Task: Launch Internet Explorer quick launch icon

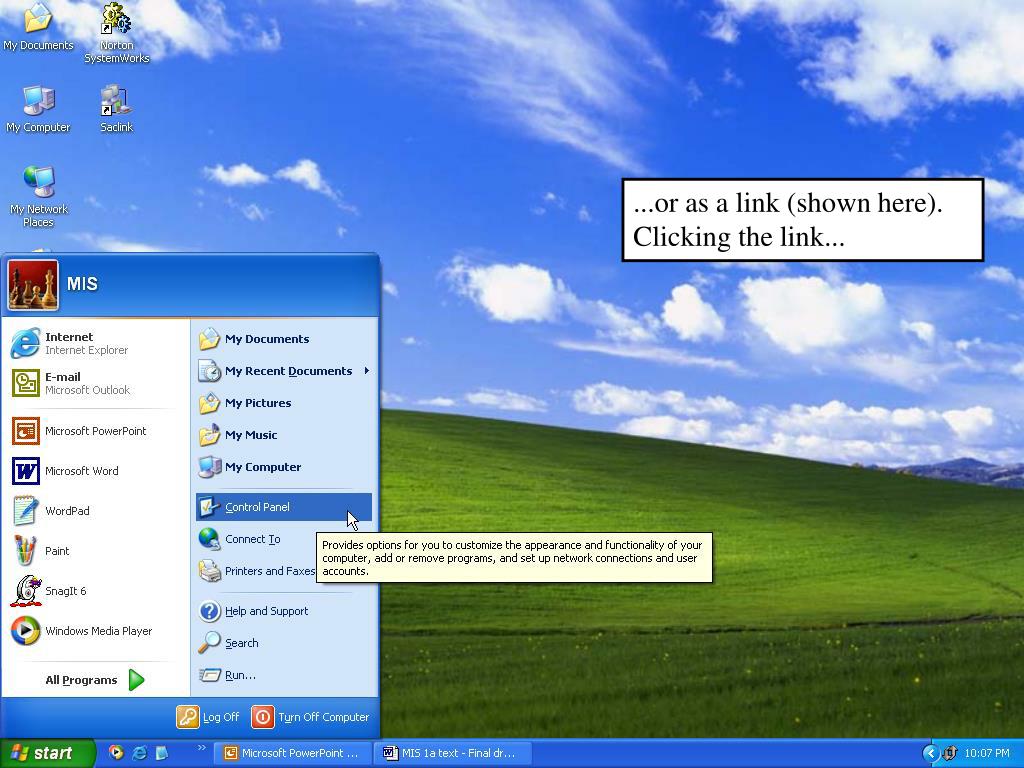Action: click(x=139, y=753)
